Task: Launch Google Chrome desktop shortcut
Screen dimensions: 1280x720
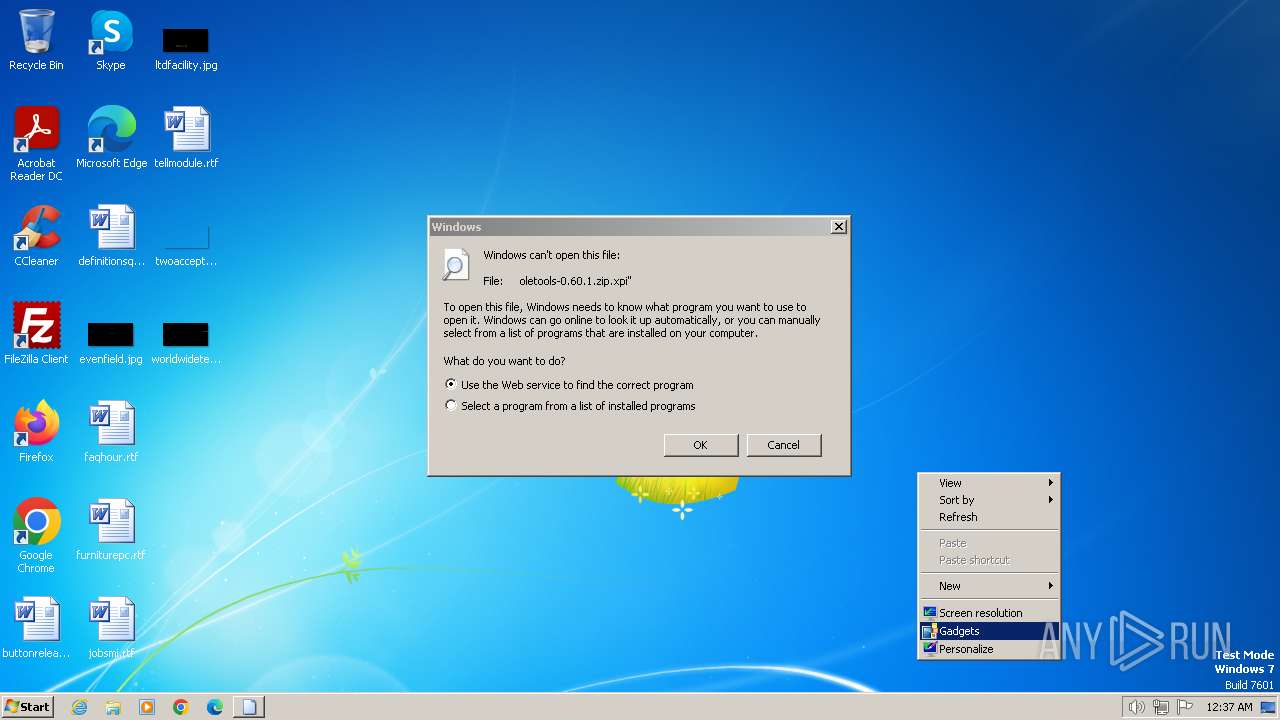Action: click(36, 536)
